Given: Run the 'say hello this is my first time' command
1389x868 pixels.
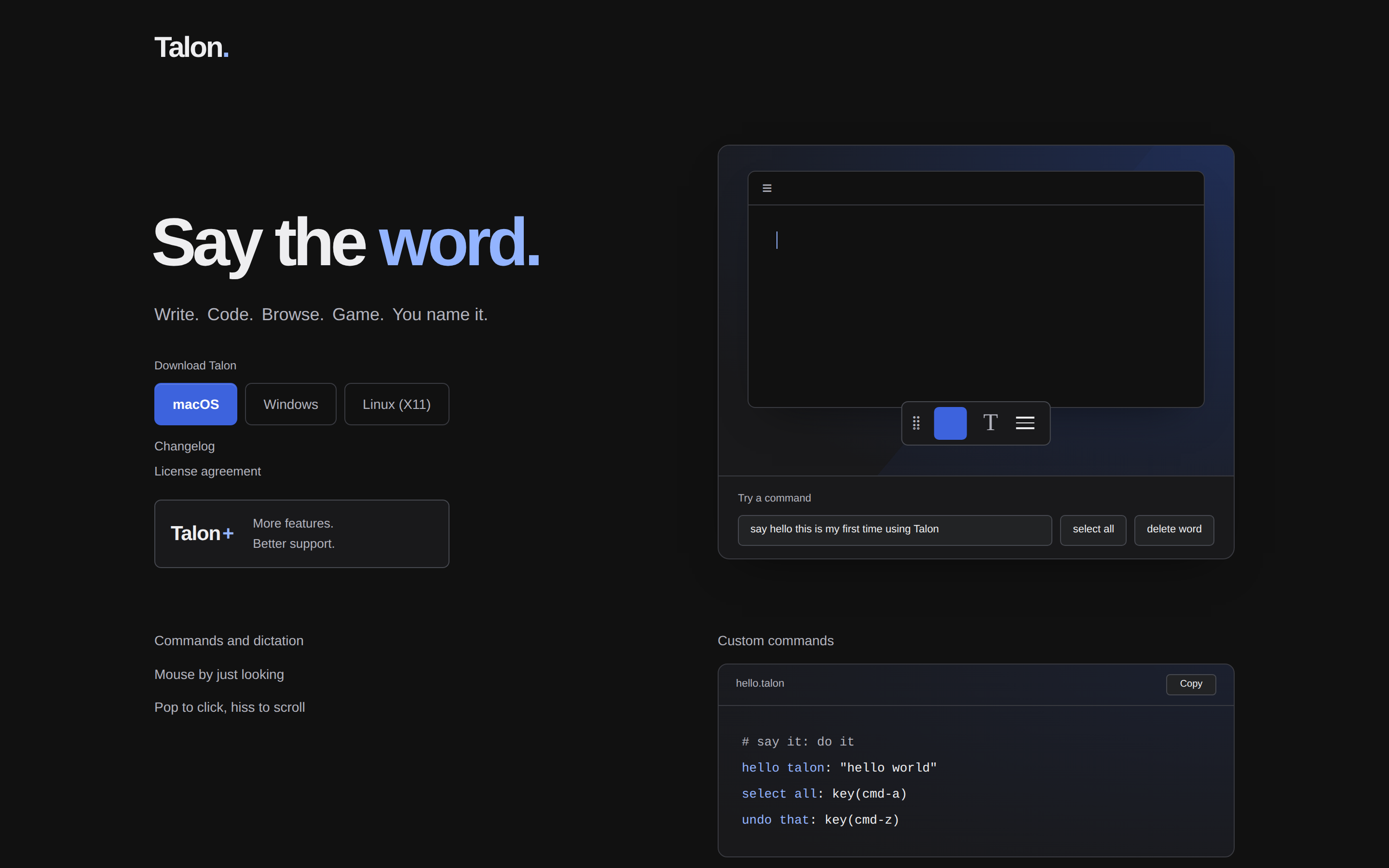Looking at the screenshot, I should (x=895, y=529).
